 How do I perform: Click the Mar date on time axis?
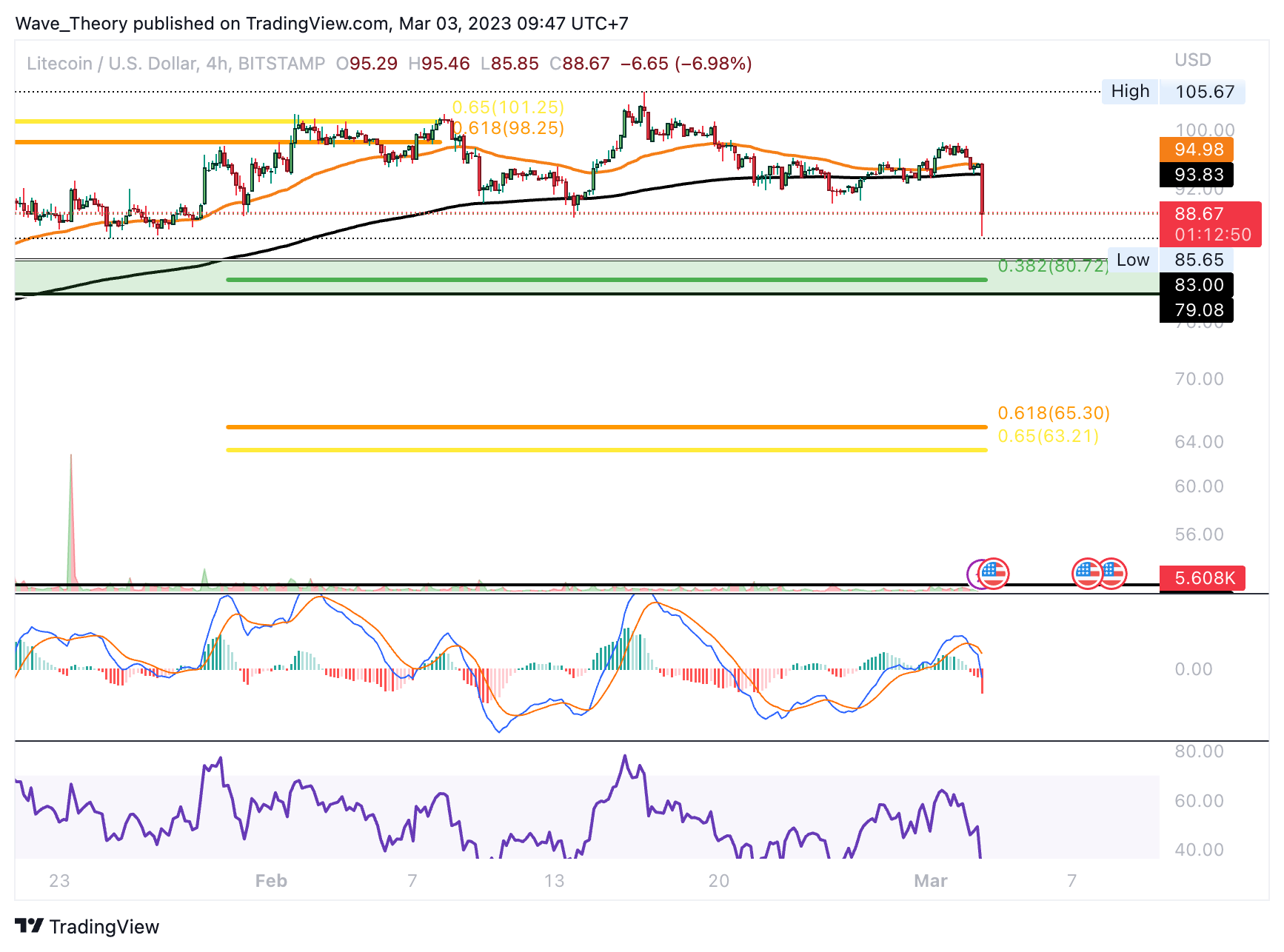pos(931,881)
